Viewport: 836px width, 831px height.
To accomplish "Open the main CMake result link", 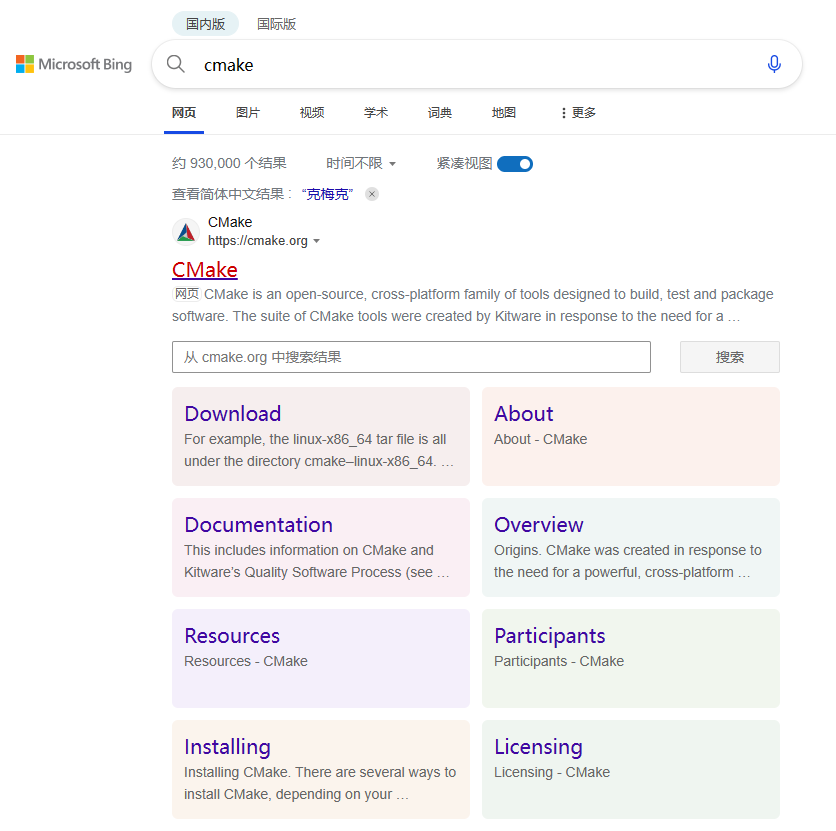I will [x=204, y=269].
